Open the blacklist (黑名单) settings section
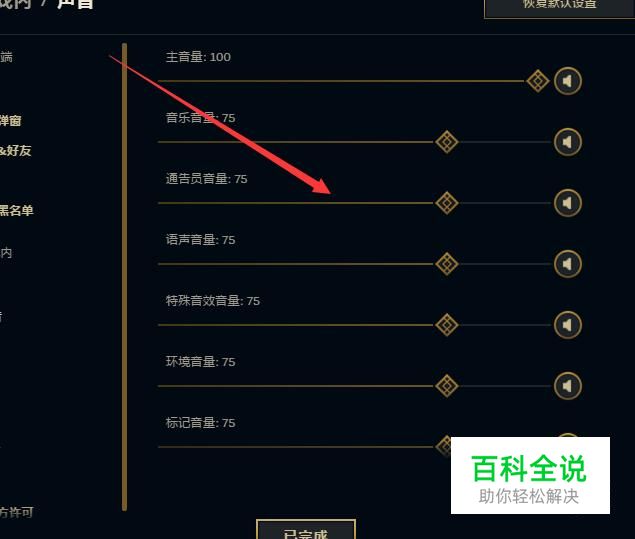The width and height of the screenshot is (635, 539). [16, 210]
